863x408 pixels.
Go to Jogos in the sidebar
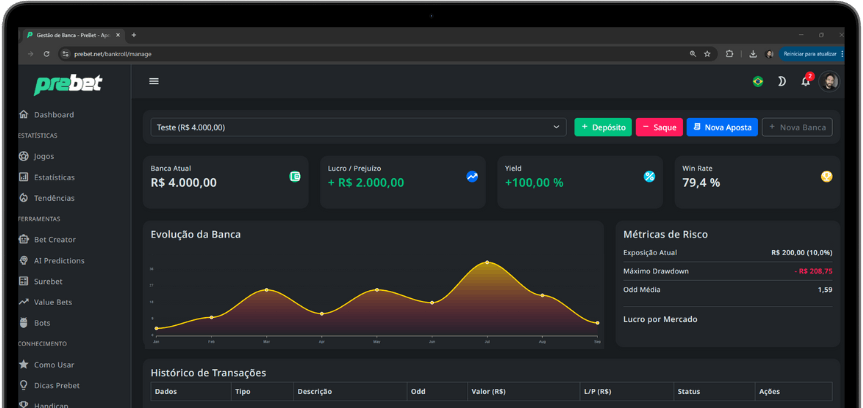pos(43,156)
